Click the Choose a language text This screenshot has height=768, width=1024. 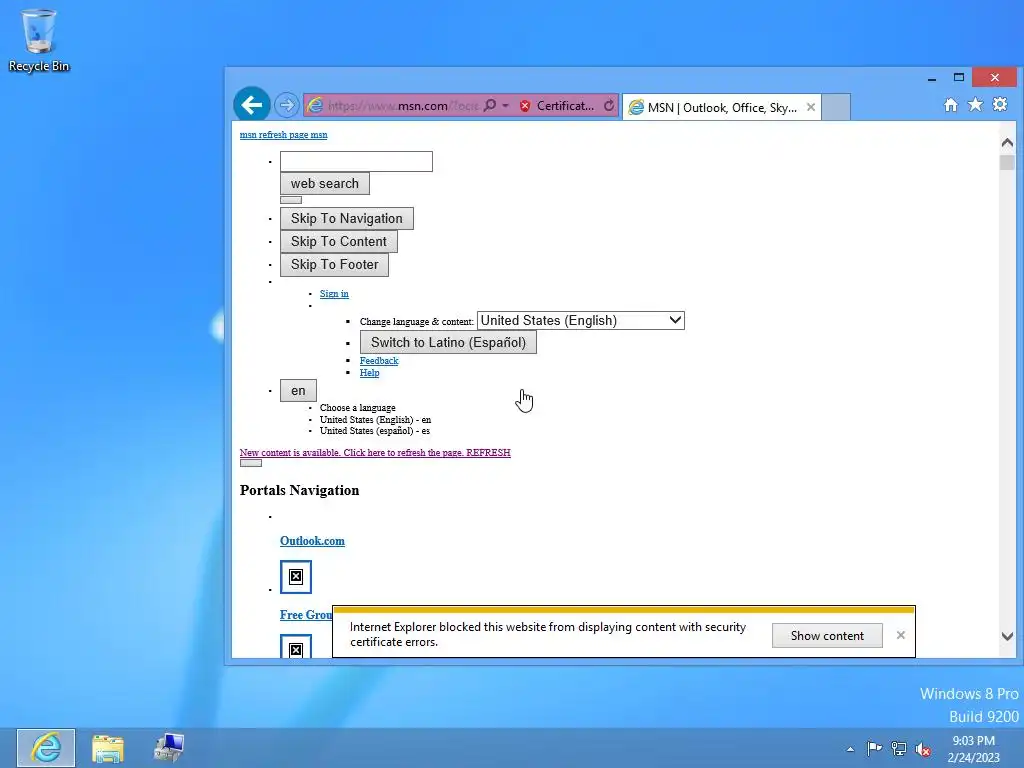(x=357, y=408)
